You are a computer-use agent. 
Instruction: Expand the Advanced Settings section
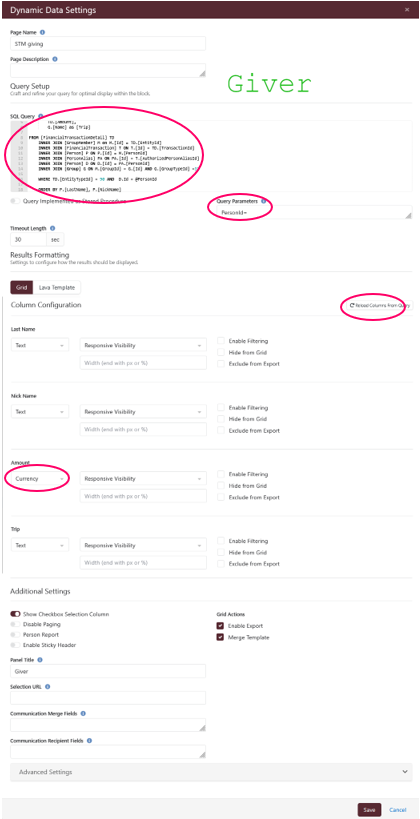(x=211, y=772)
